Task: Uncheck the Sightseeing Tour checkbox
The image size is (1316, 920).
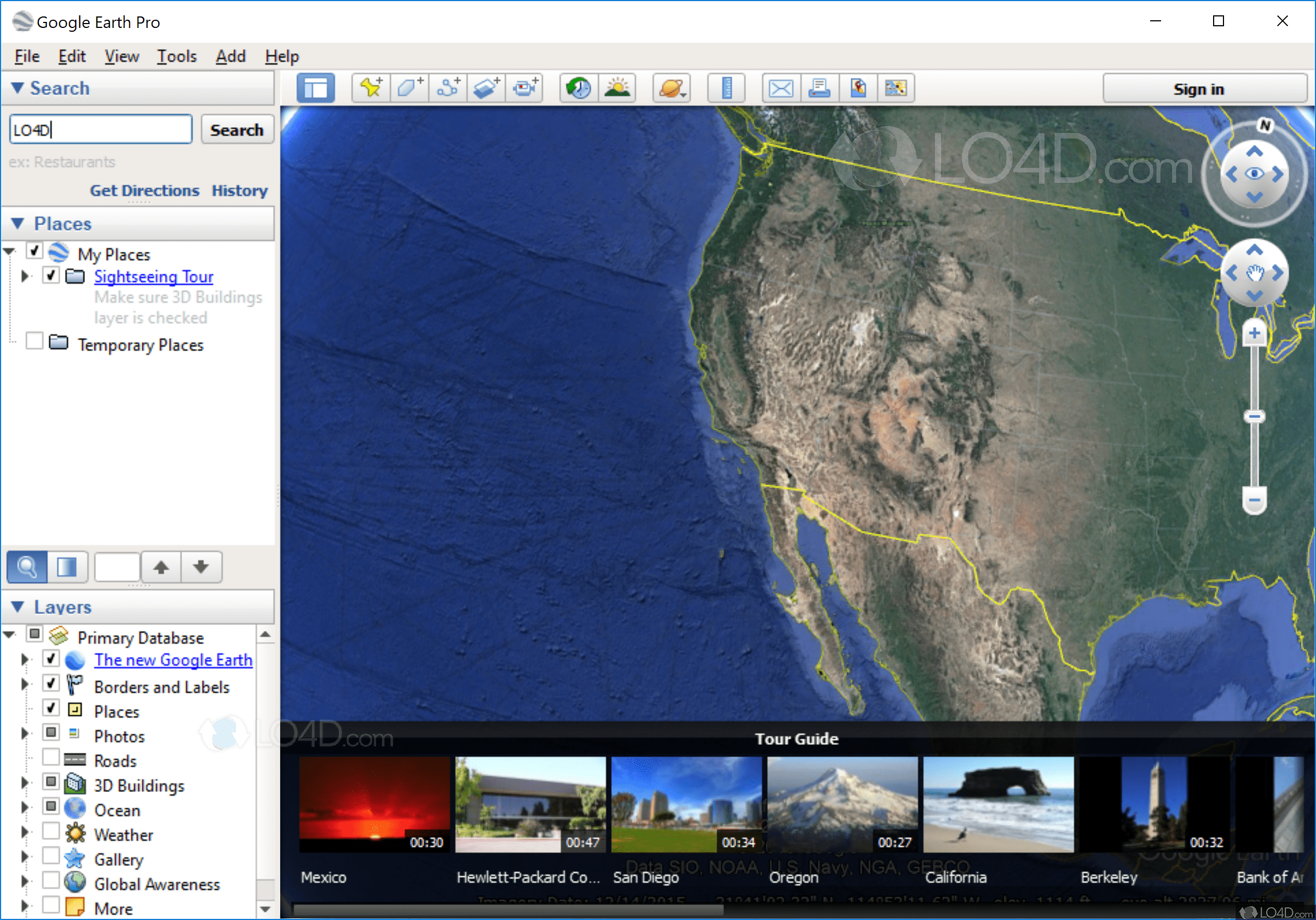Action: pos(50,275)
